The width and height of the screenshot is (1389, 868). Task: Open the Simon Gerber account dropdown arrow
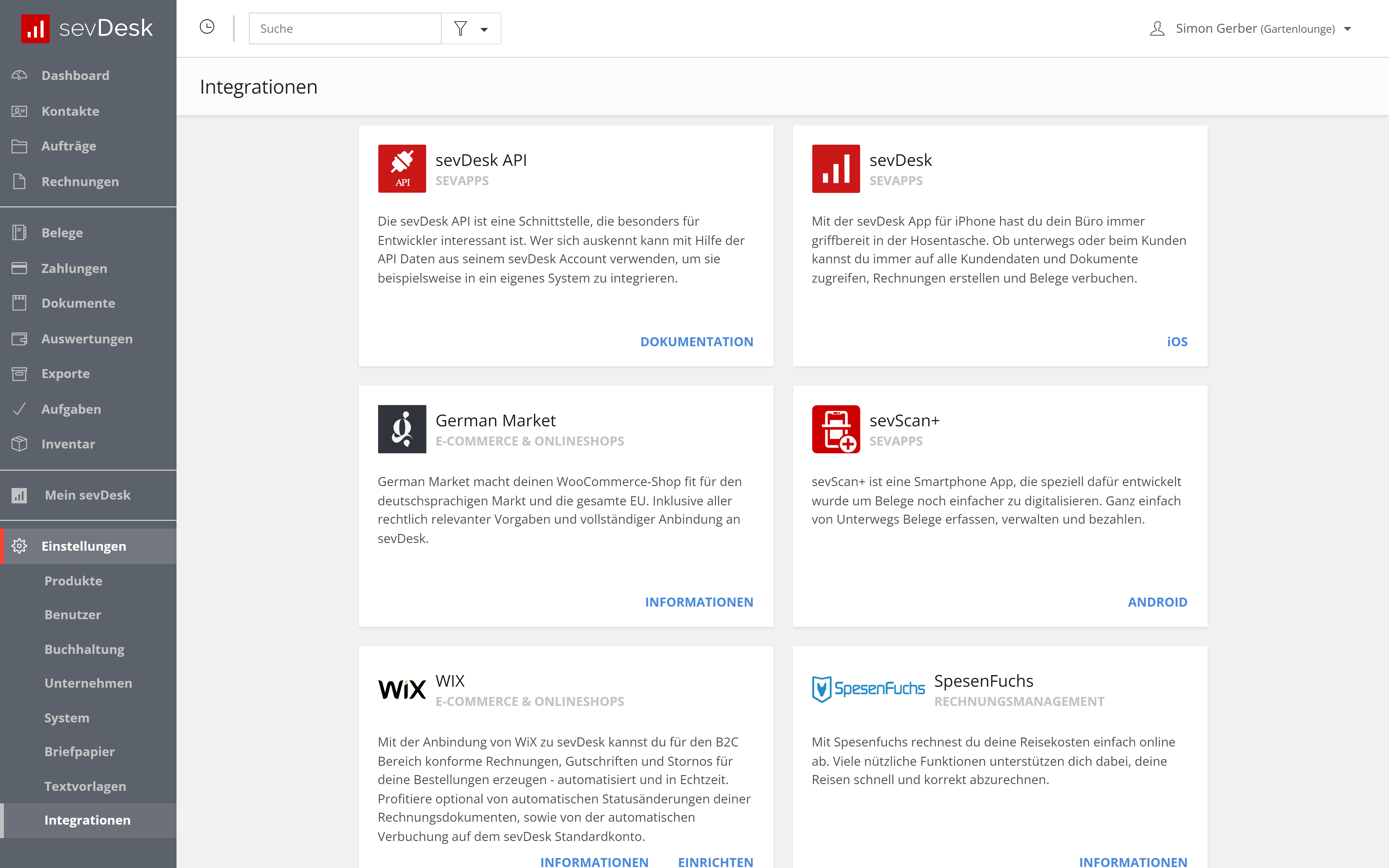click(x=1348, y=29)
